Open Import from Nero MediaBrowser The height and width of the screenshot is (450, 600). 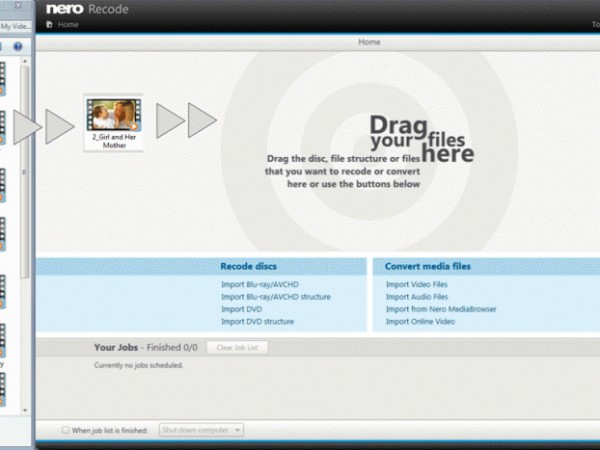click(441, 309)
